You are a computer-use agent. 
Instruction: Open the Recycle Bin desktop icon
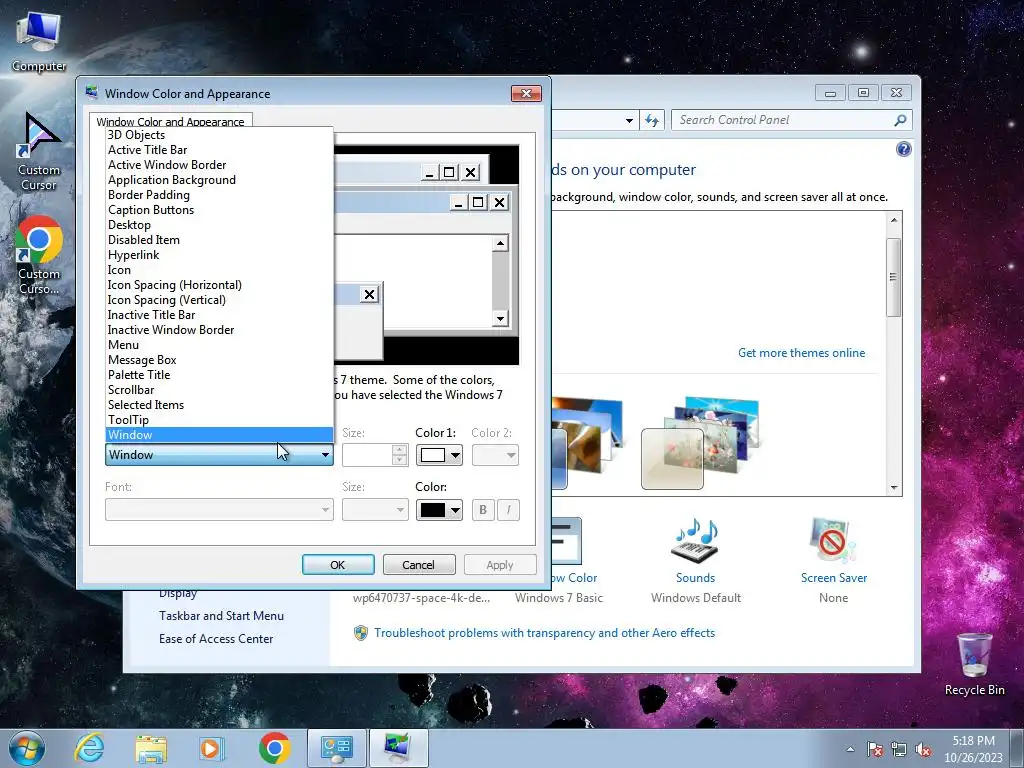click(974, 664)
